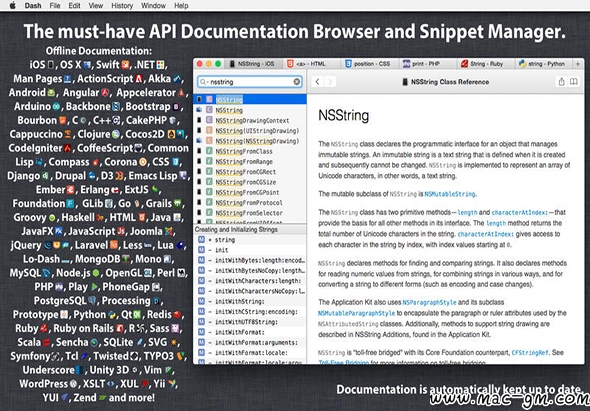Image resolution: width=590 pixels, height=411 pixels.
Task: Open the share icon in toolbar
Action: tap(561, 82)
